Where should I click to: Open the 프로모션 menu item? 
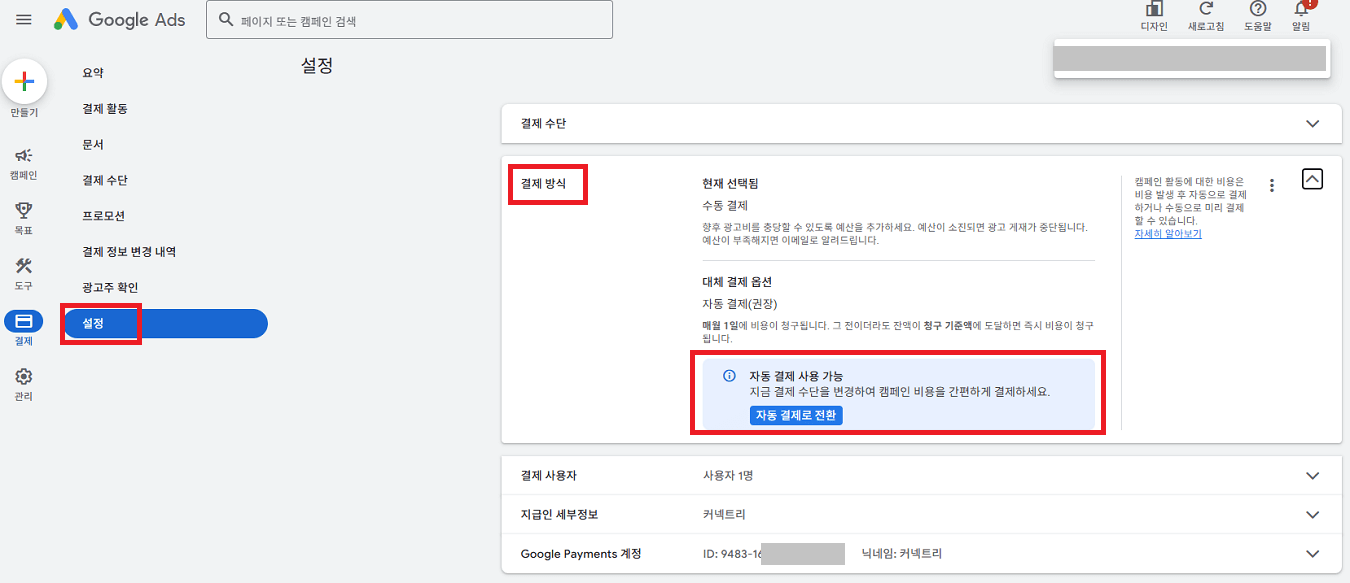pos(104,217)
